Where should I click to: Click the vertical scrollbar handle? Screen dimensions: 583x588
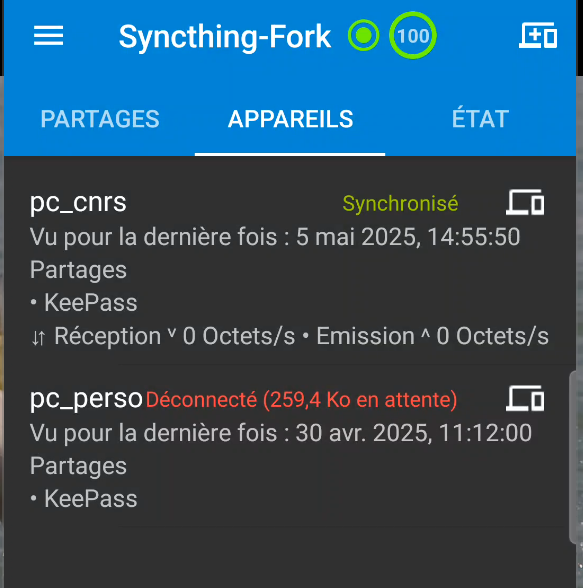pos(573,457)
